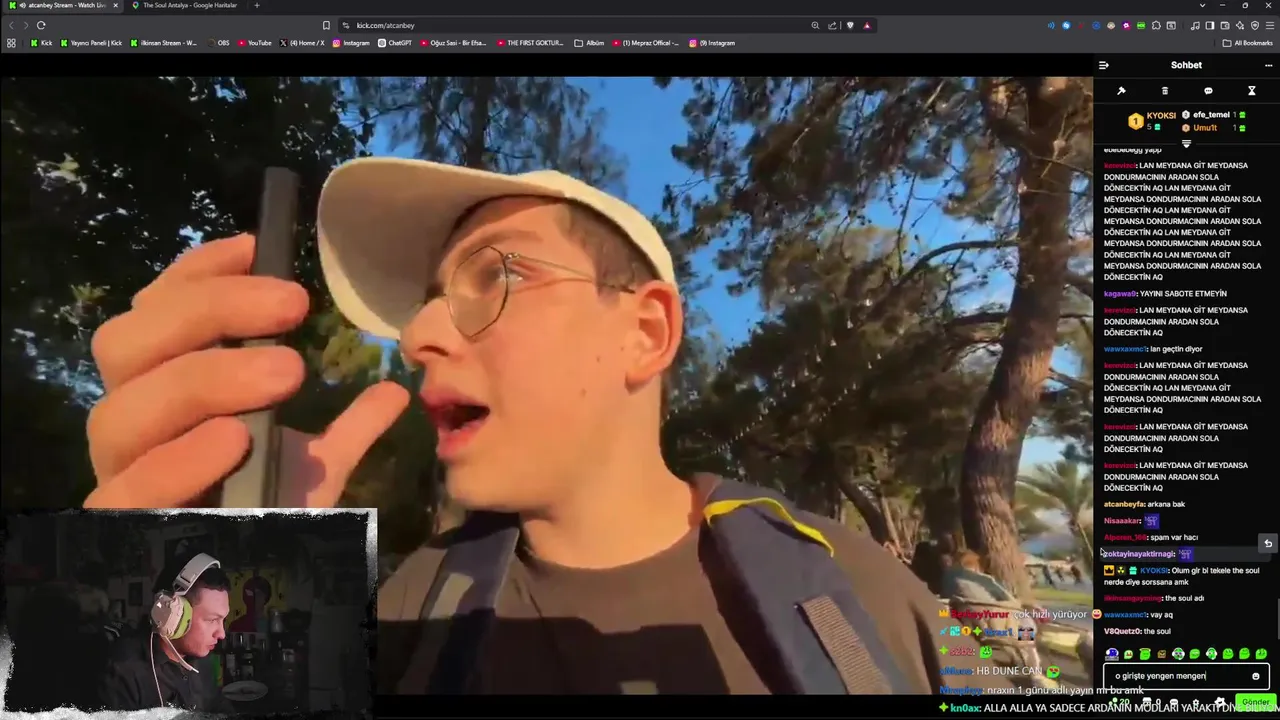Image resolution: width=1280 pixels, height=720 pixels.
Task: Click username kagawa9 in chat
Action: (x=1120, y=294)
